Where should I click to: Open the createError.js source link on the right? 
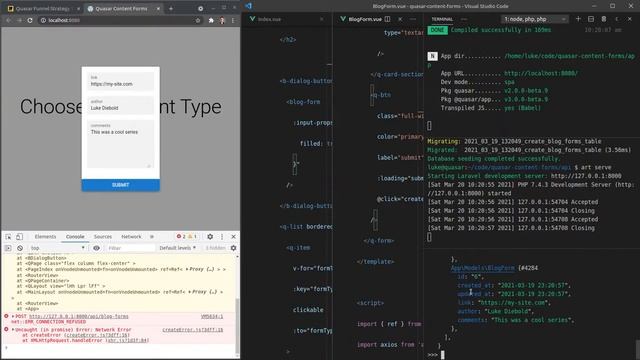tap(193, 329)
